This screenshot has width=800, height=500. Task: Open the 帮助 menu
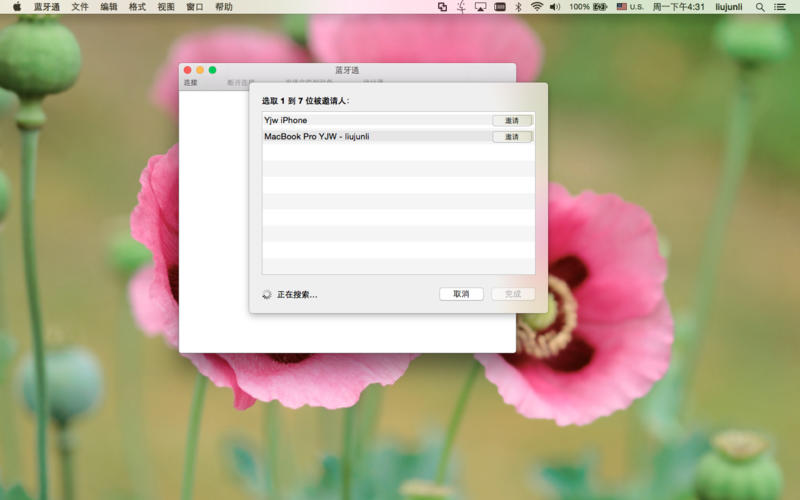[223, 7]
